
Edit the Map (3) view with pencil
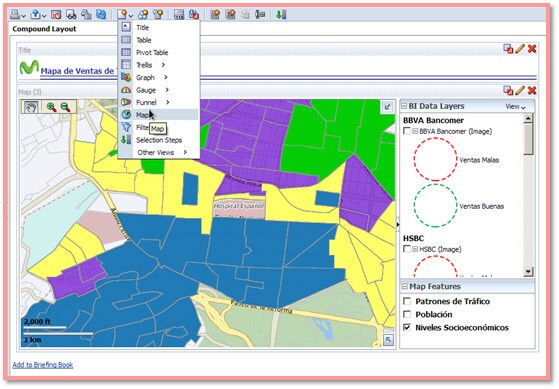(x=520, y=91)
